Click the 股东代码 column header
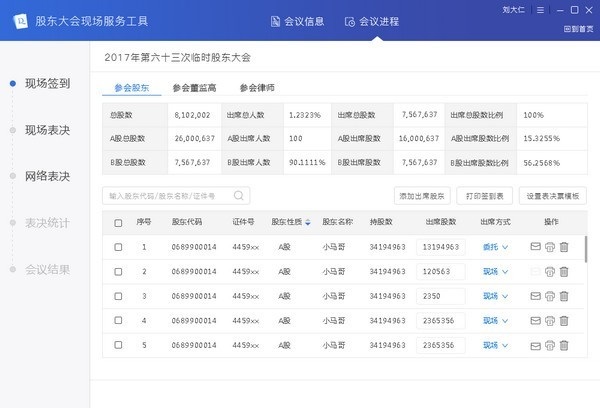Image resolution: width=600 pixels, height=408 pixels. coord(187,222)
